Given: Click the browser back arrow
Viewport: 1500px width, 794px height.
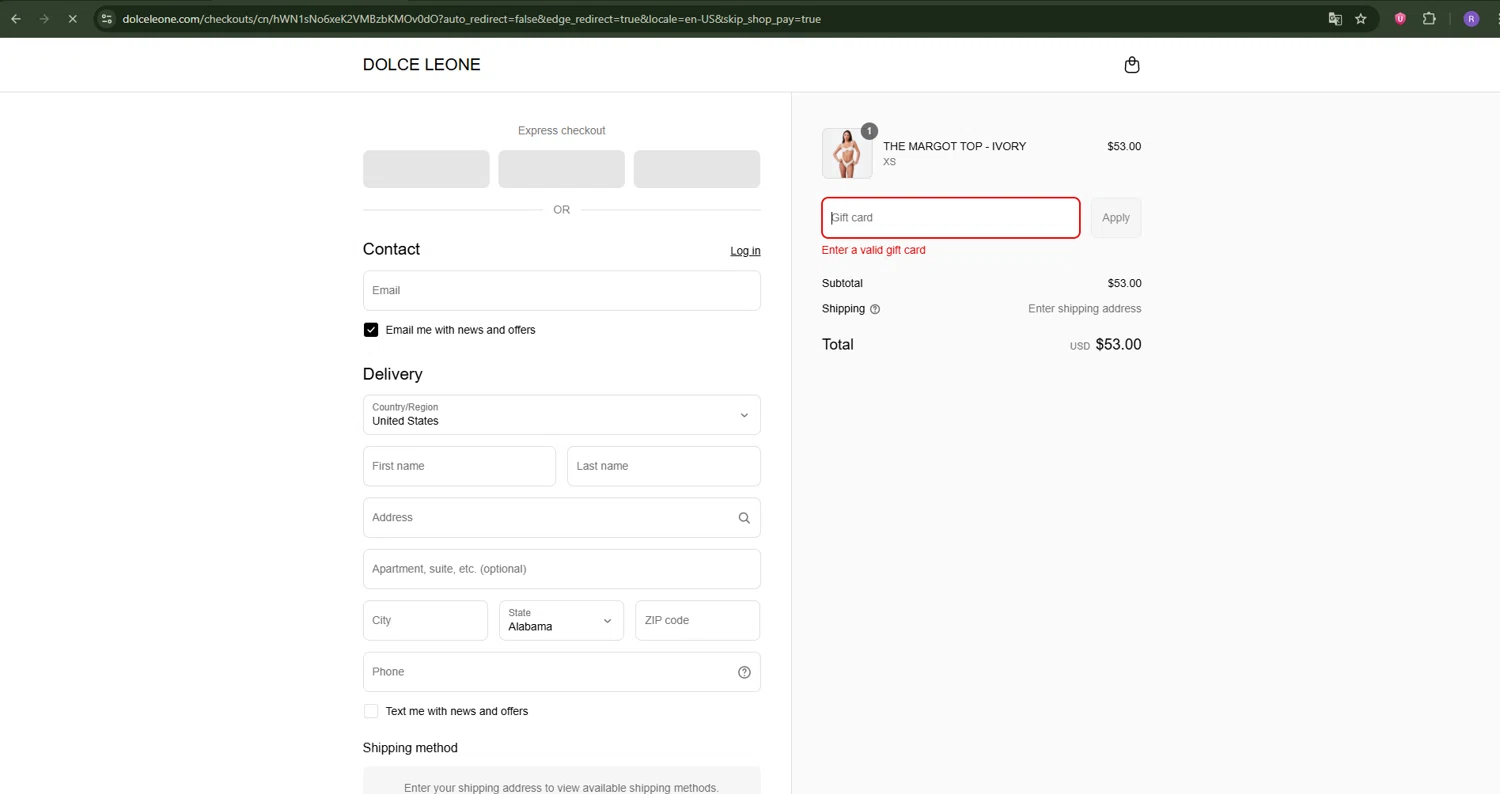Looking at the screenshot, I should 16,18.
